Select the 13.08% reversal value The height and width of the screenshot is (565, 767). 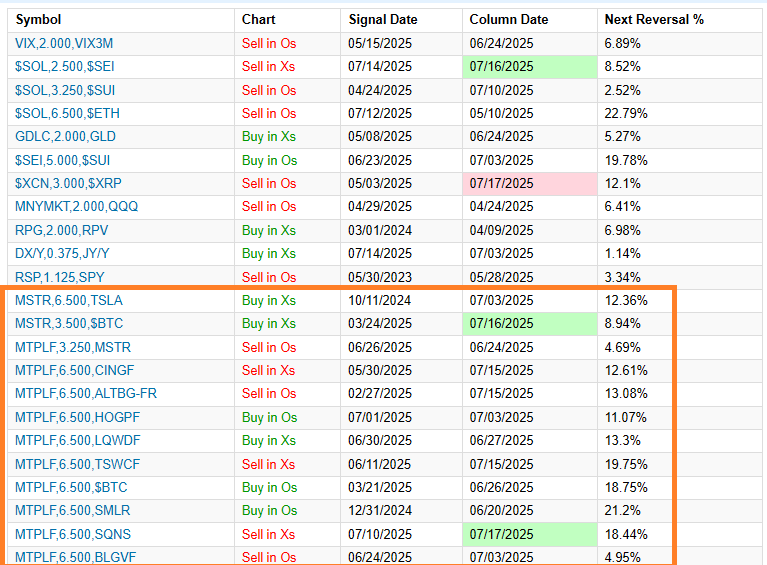tap(626, 393)
